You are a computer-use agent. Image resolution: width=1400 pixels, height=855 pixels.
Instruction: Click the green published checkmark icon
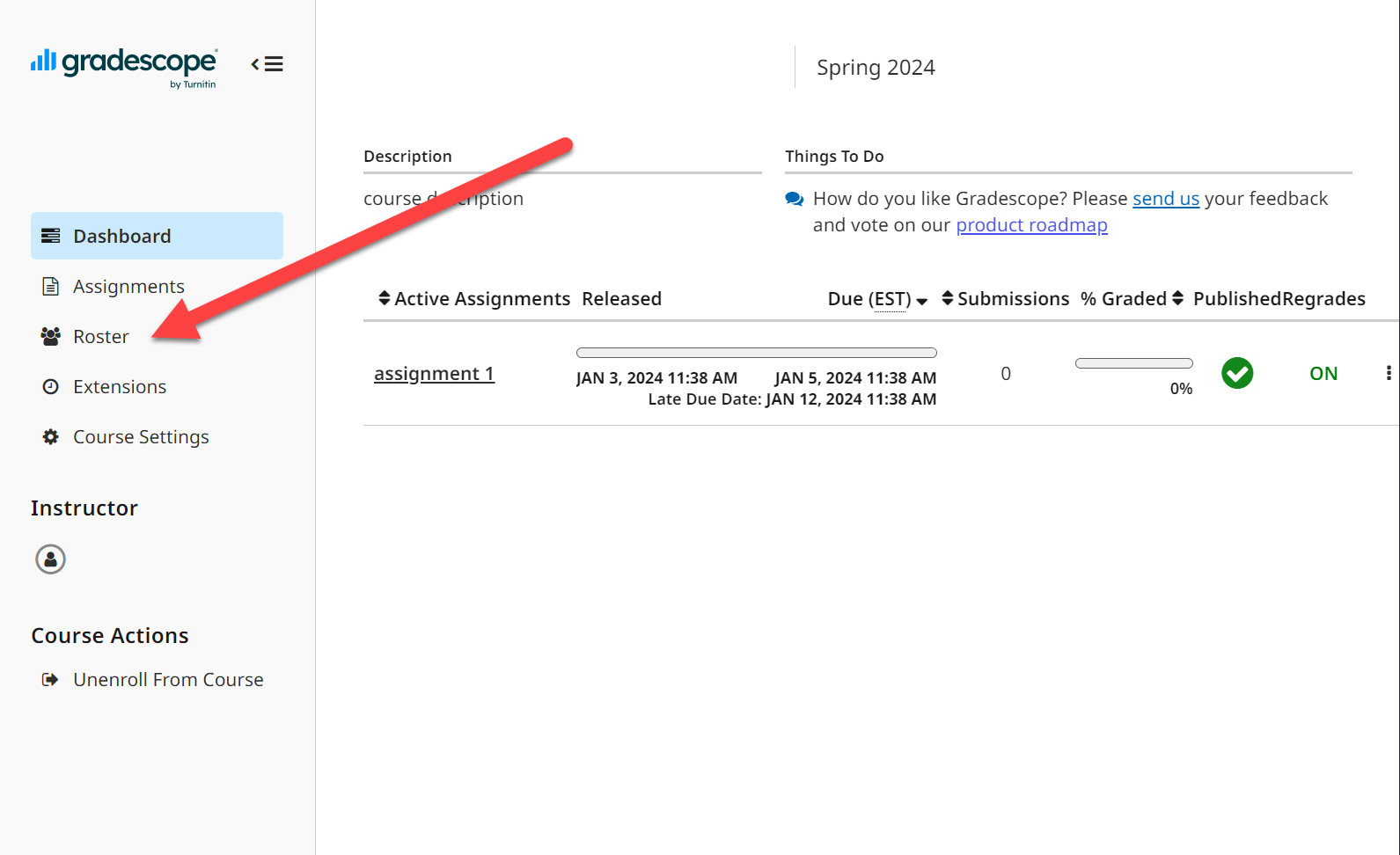1237,373
